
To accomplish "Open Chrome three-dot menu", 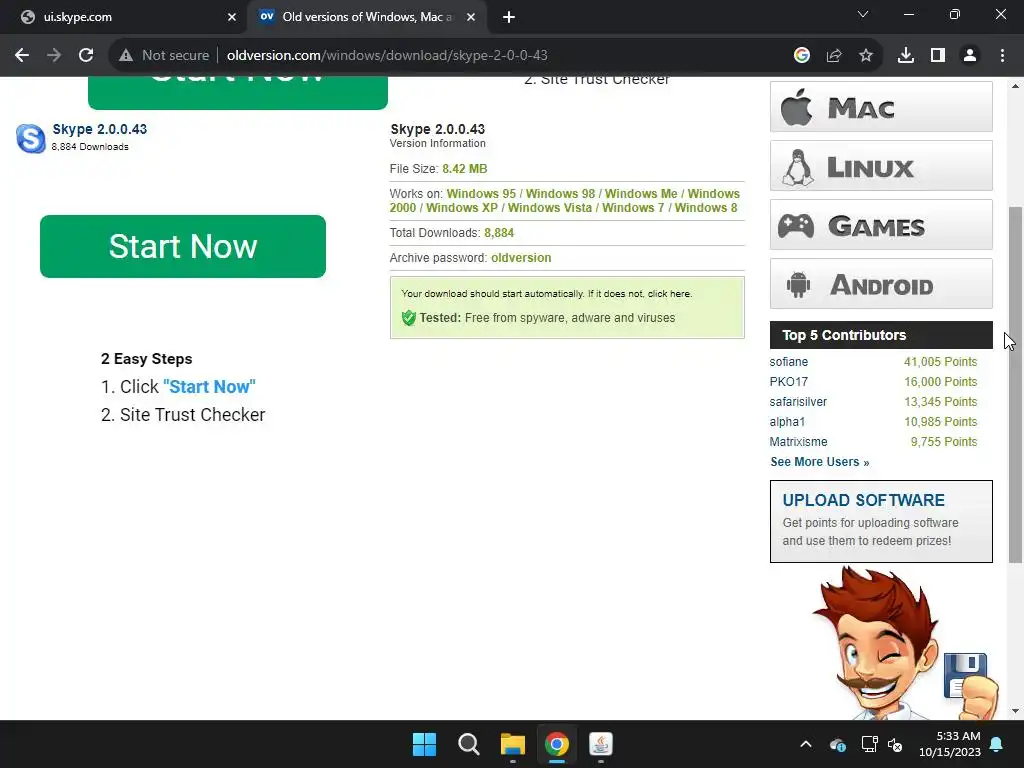I will [1002, 56].
